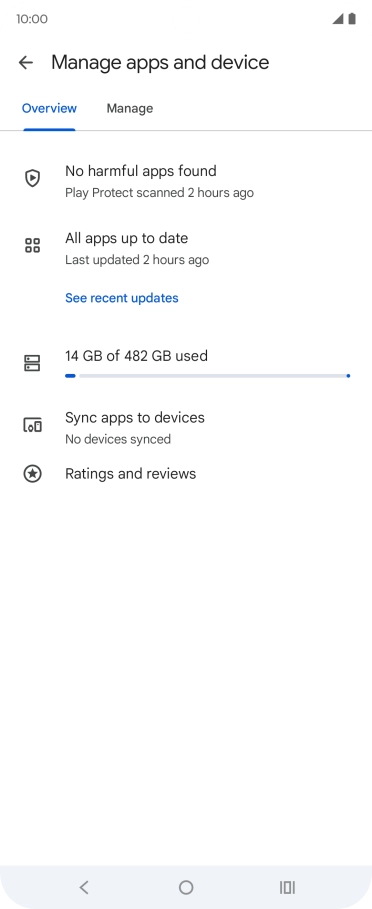This screenshot has height=909, width=372.
Task: Tap the ratings star icon
Action: click(32, 474)
